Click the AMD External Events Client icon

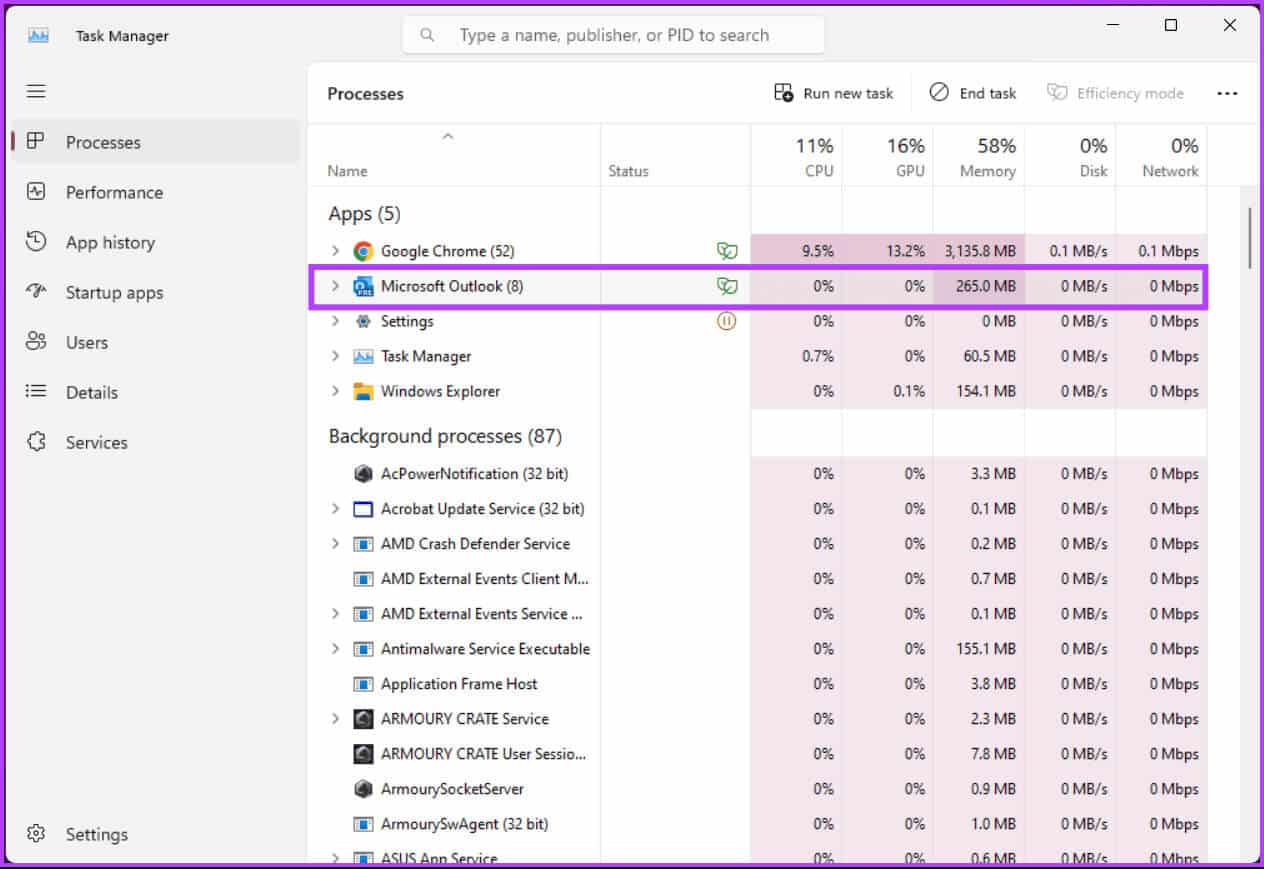[x=363, y=579]
